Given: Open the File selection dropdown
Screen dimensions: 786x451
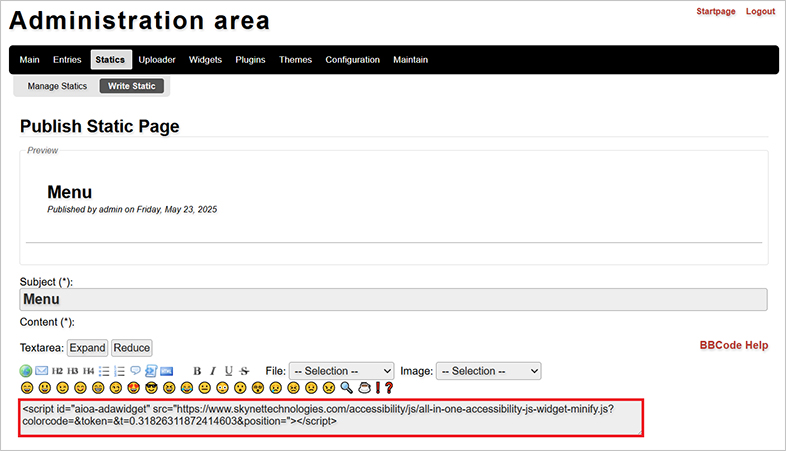Looking at the screenshot, I should [x=341, y=371].
